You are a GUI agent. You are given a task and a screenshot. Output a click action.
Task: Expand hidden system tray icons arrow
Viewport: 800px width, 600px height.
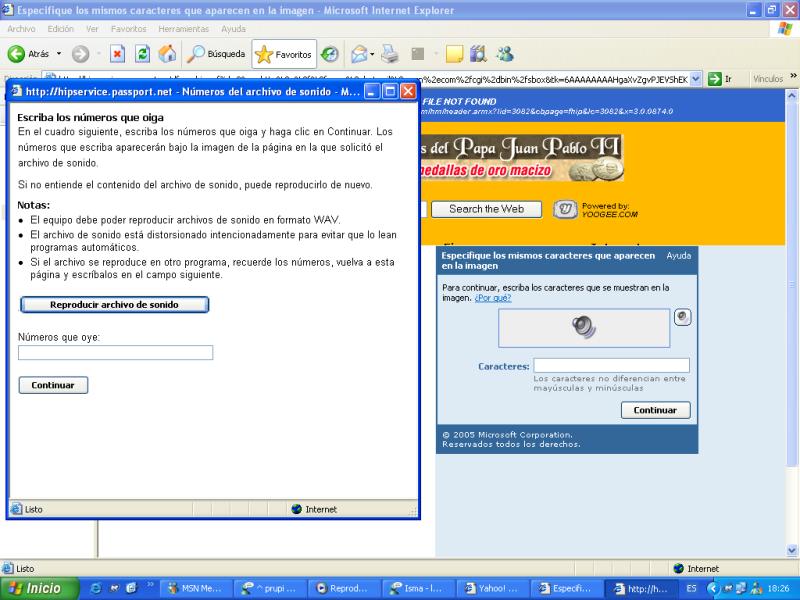711,588
